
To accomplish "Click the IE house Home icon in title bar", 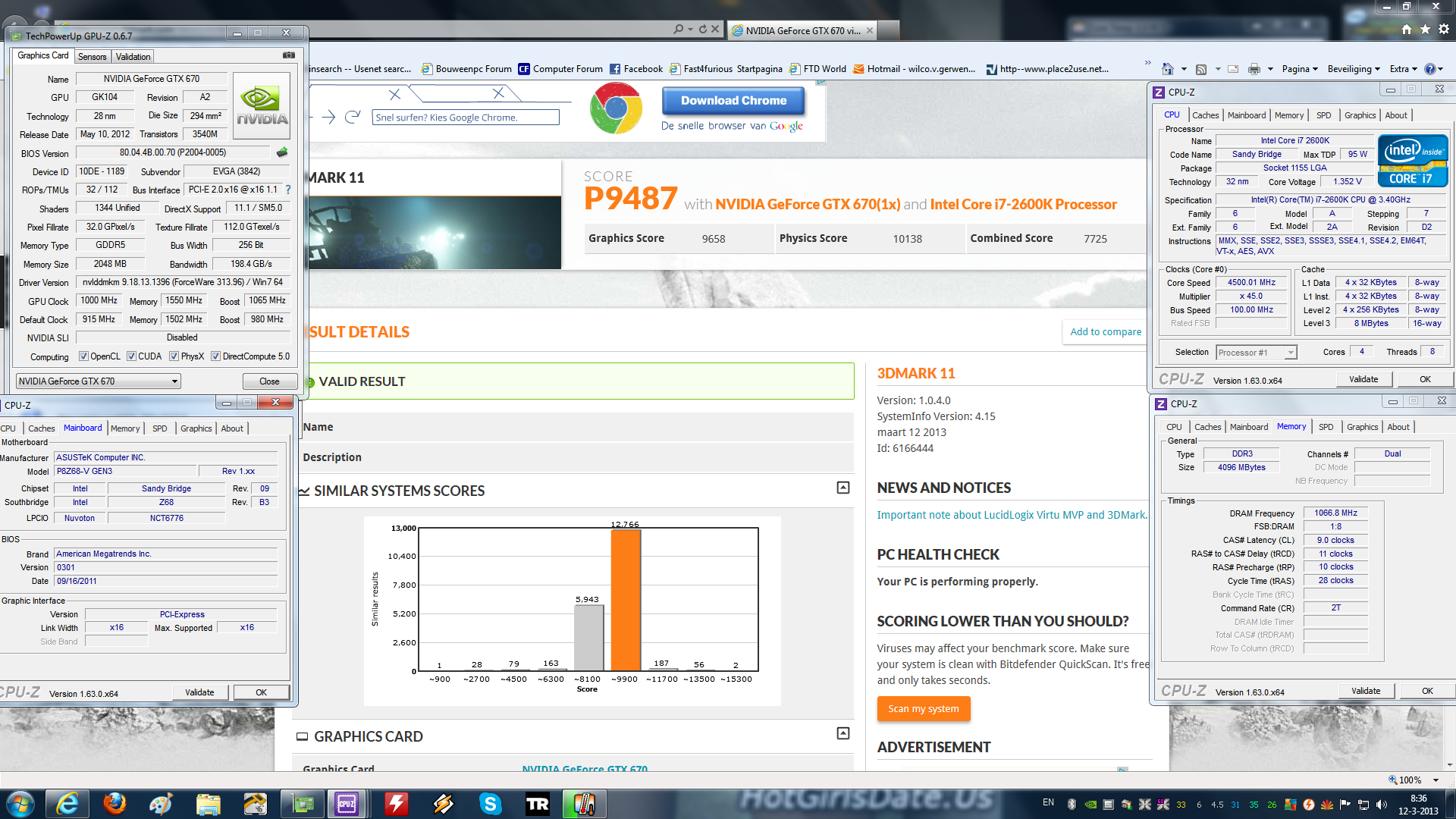I will pos(1407,29).
